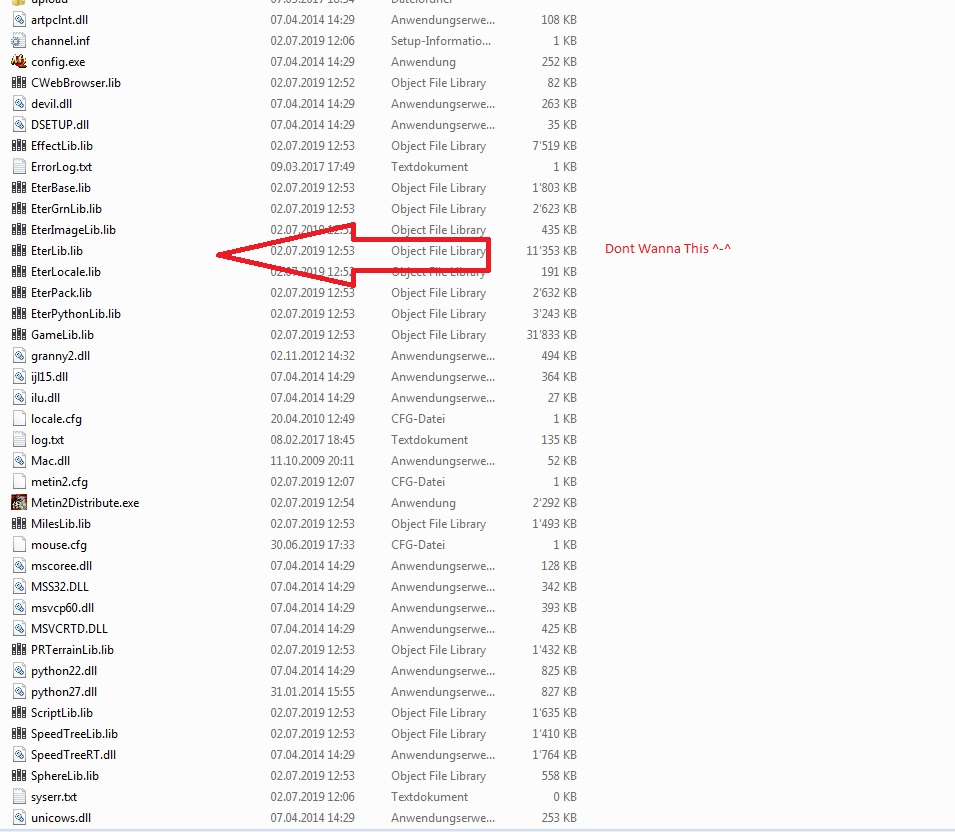Click the unicows.dll entry
The width and height of the screenshot is (955, 832).
coord(58,817)
